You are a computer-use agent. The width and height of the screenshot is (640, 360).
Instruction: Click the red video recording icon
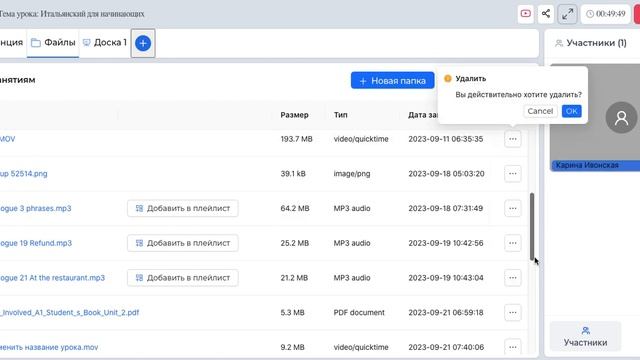[x=526, y=13]
